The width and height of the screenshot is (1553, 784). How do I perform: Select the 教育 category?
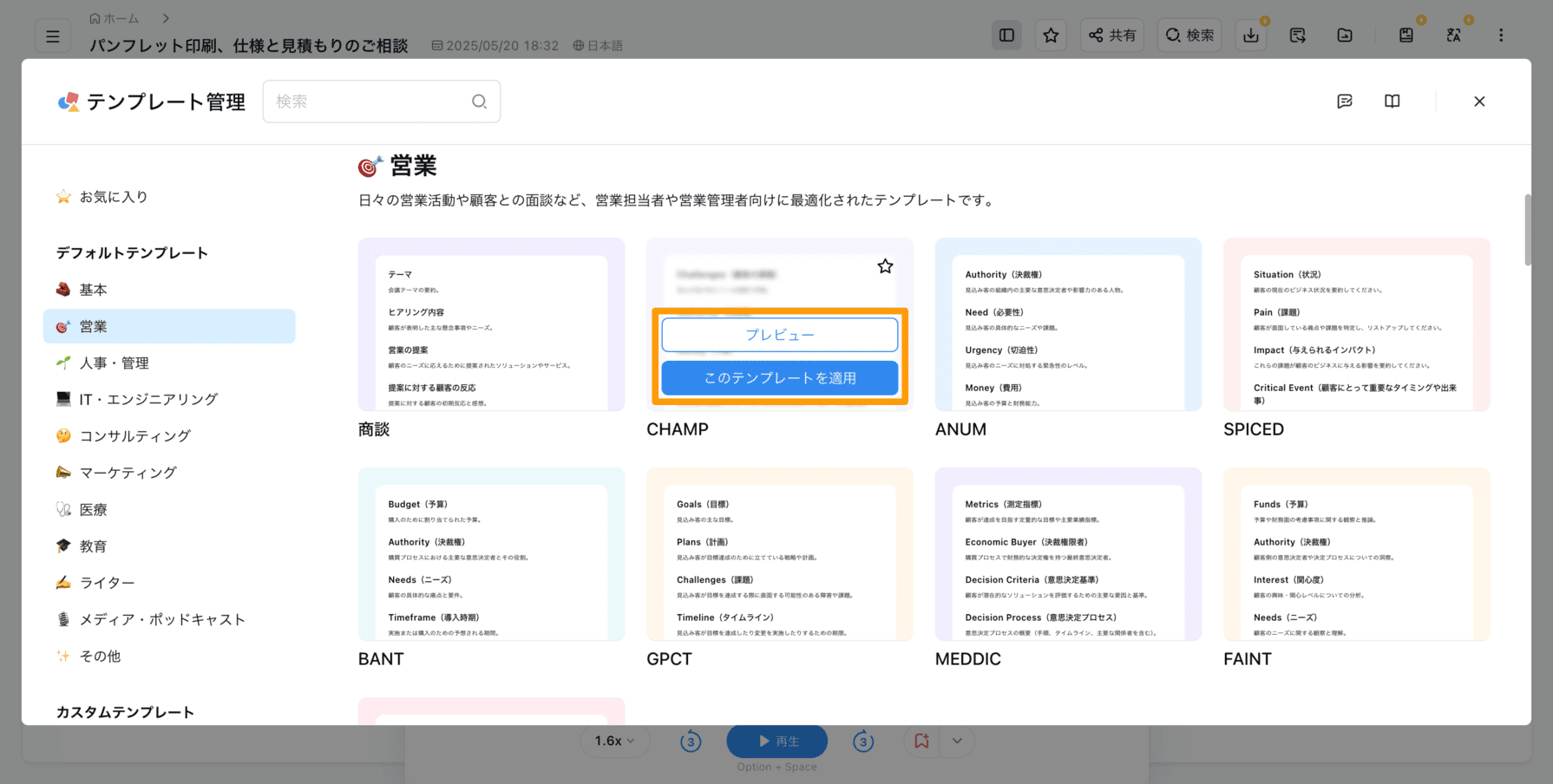[169, 546]
